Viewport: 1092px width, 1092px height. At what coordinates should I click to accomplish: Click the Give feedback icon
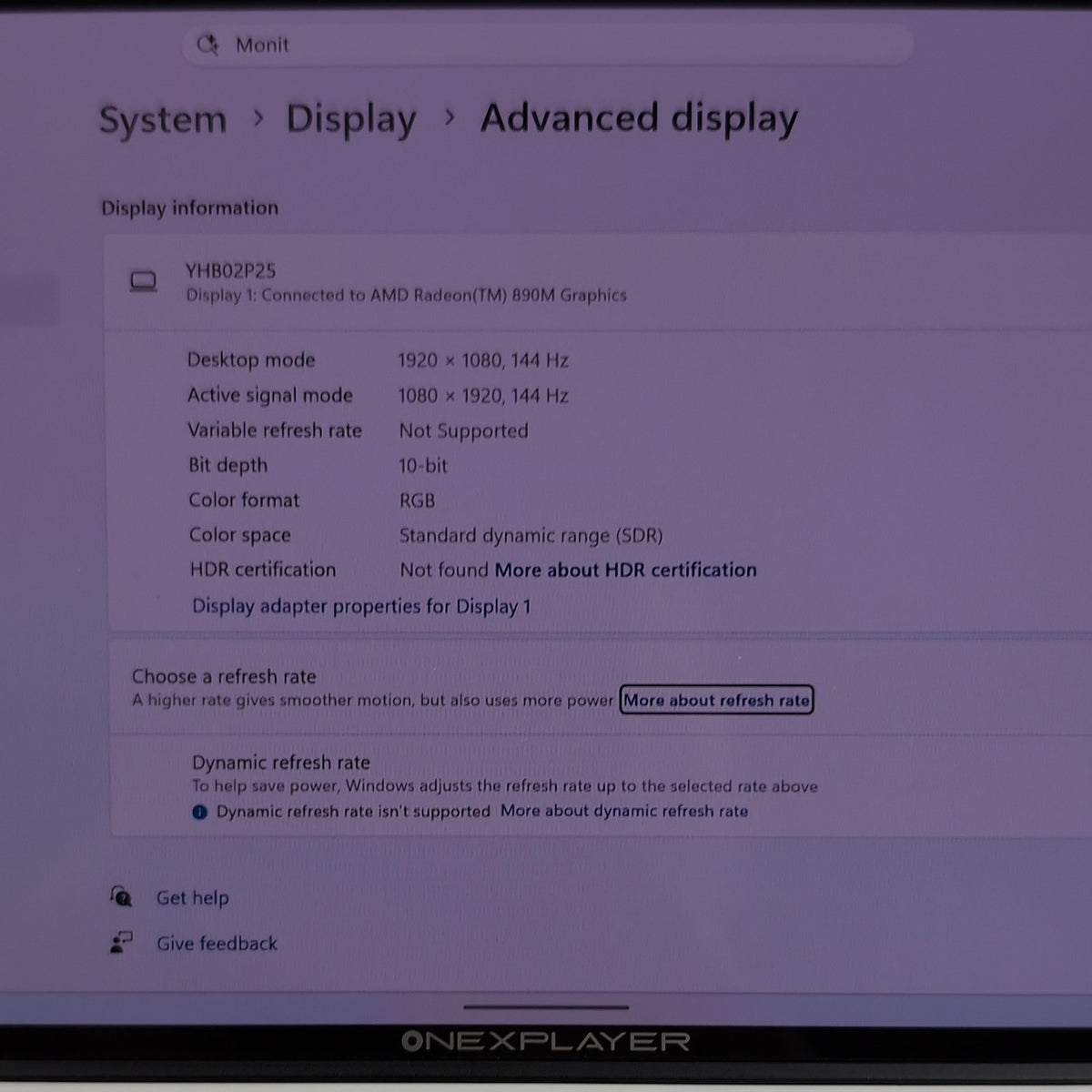point(121,943)
